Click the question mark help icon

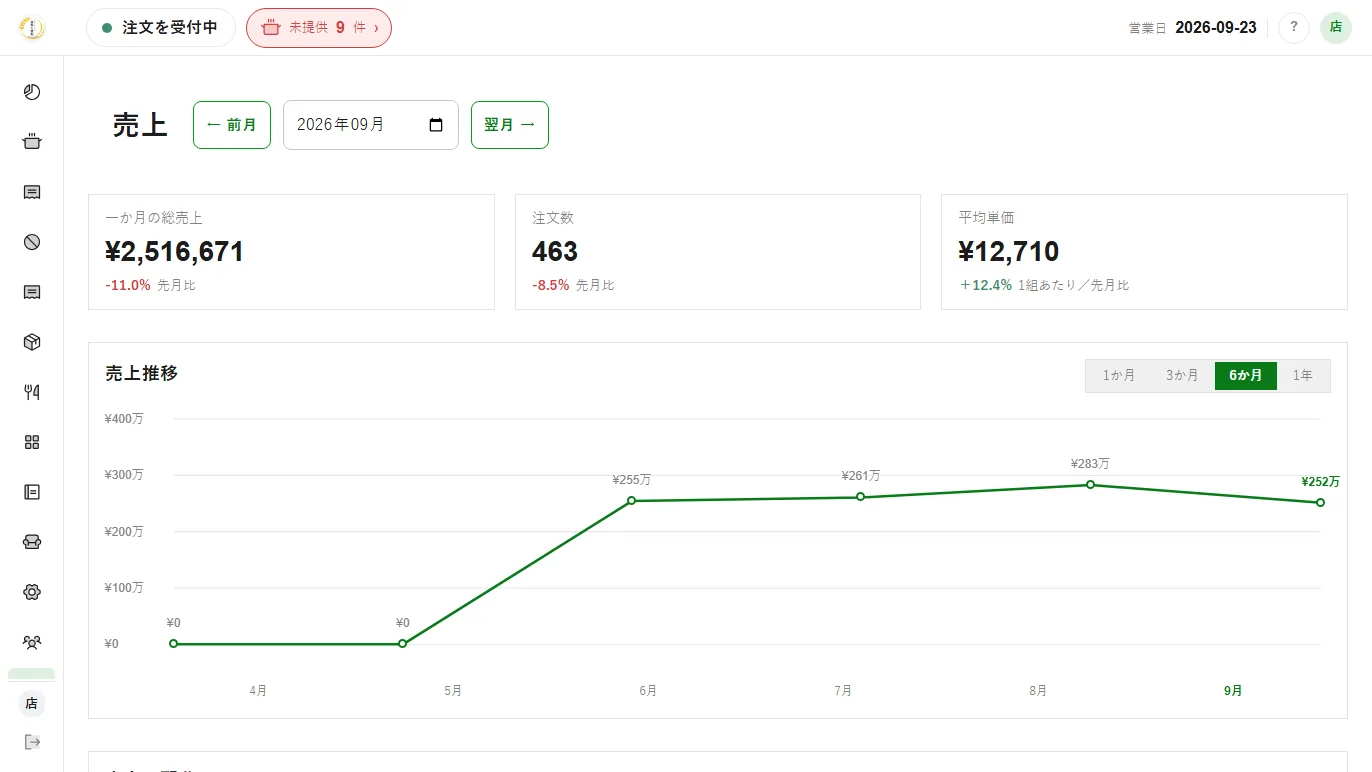click(x=1294, y=28)
